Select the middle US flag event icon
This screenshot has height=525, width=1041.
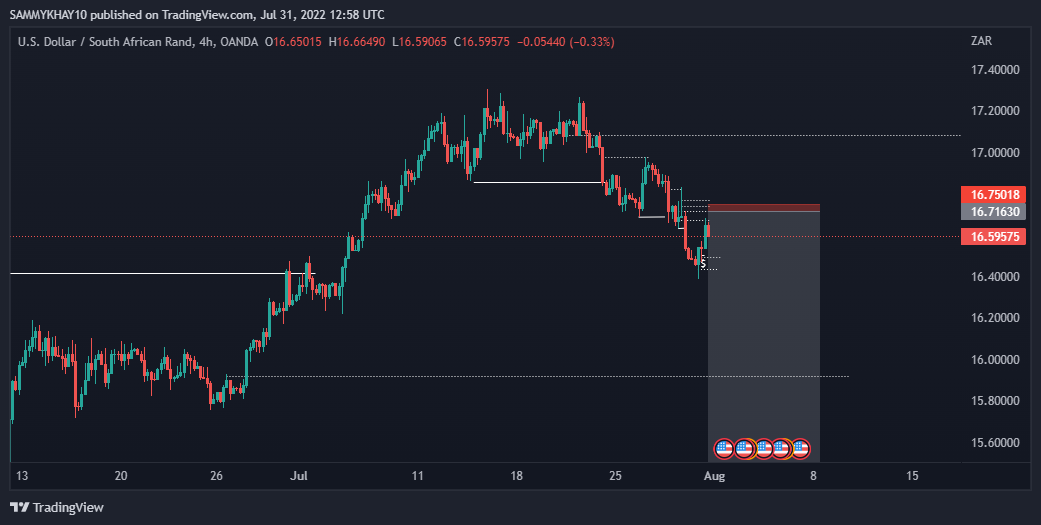coord(763,447)
